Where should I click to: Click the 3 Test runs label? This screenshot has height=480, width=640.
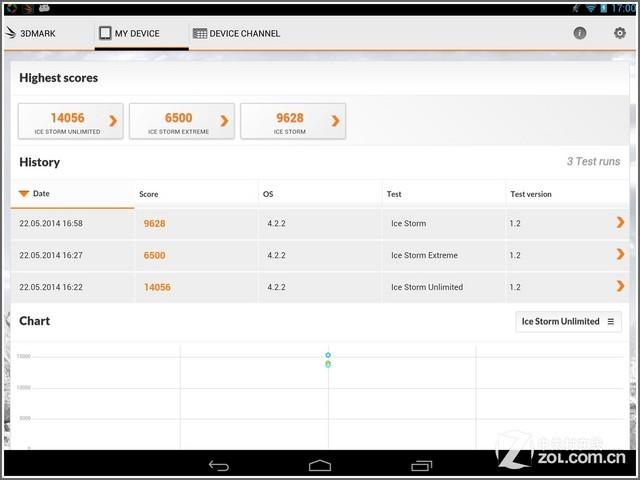click(x=593, y=162)
